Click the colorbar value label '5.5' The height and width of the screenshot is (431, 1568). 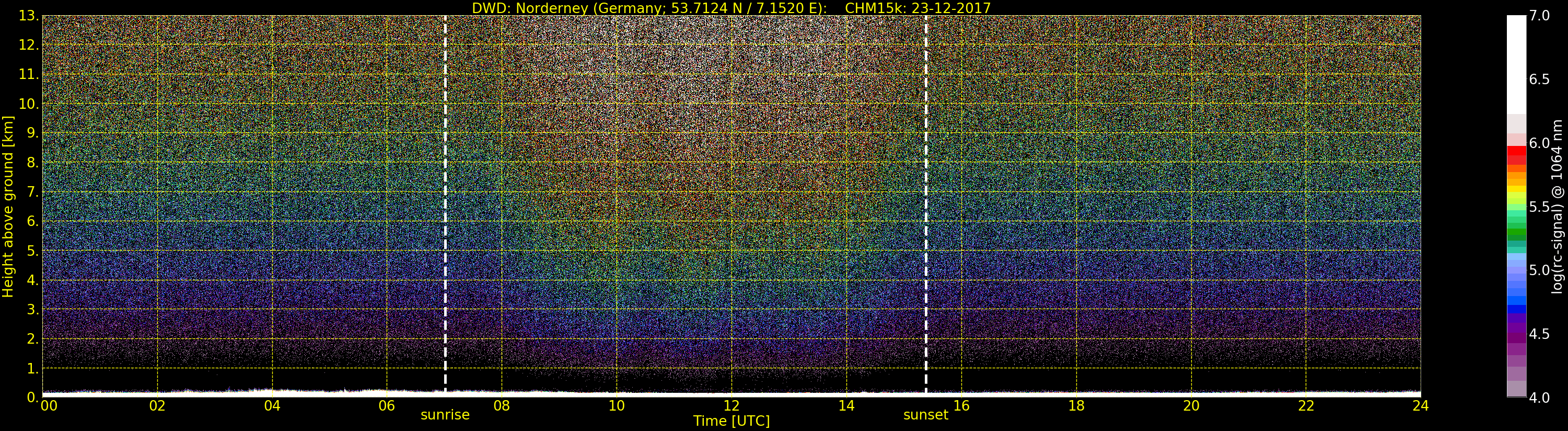[1539, 207]
